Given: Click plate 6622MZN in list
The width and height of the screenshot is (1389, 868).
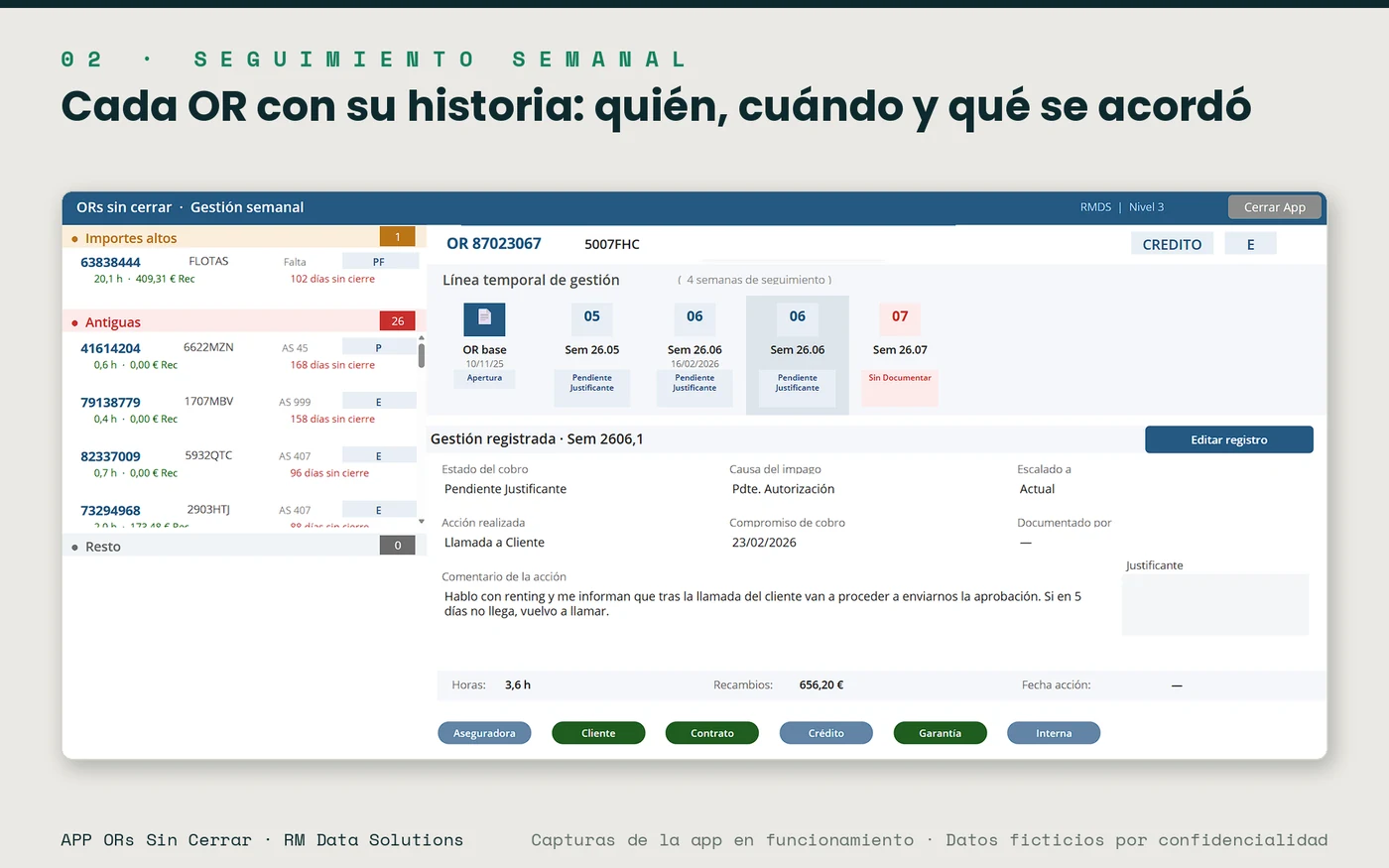Looking at the screenshot, I should click(208, 347).
